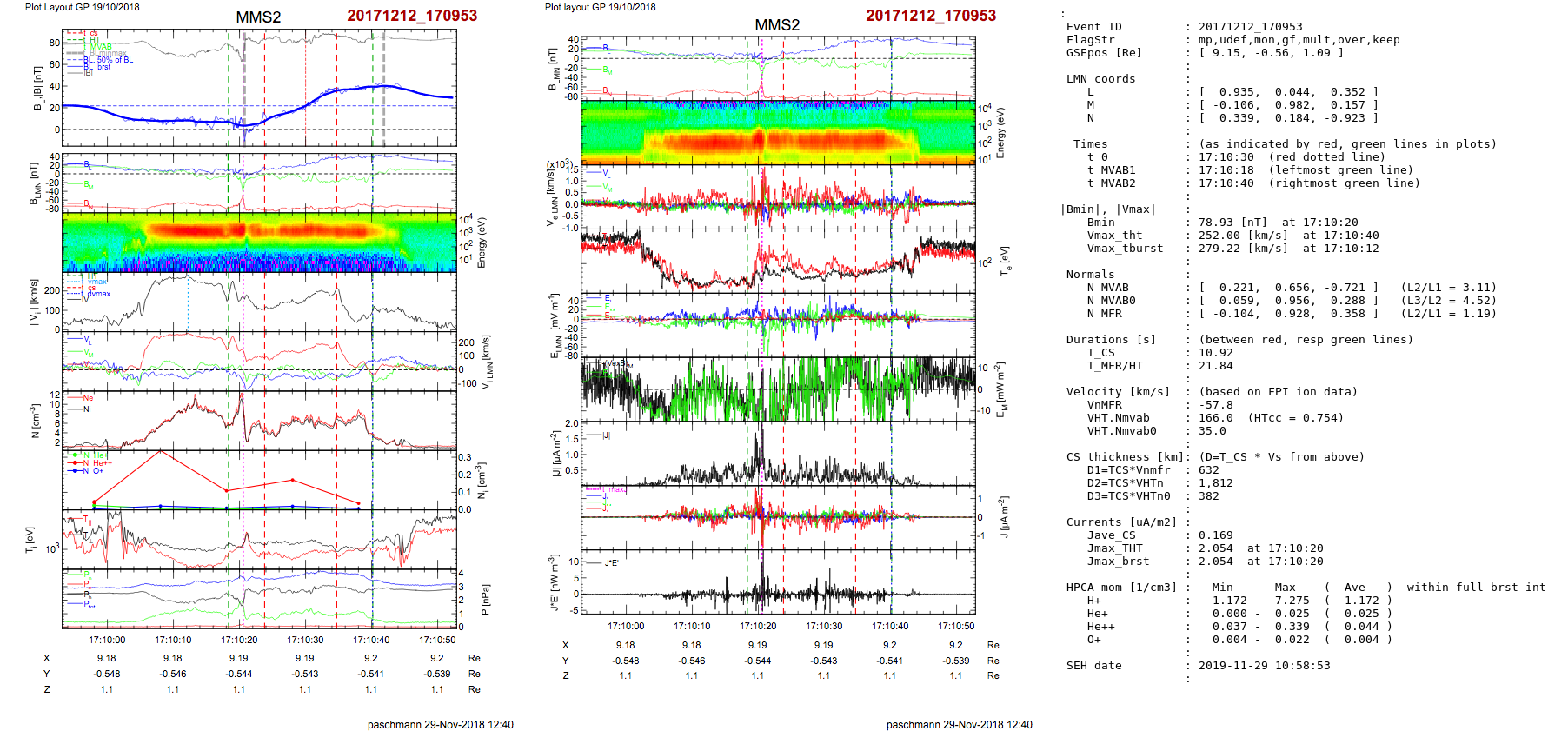Select red 20171212_170953 heading over left plot
1568x731 pixels.
click(x=412, y=16)
